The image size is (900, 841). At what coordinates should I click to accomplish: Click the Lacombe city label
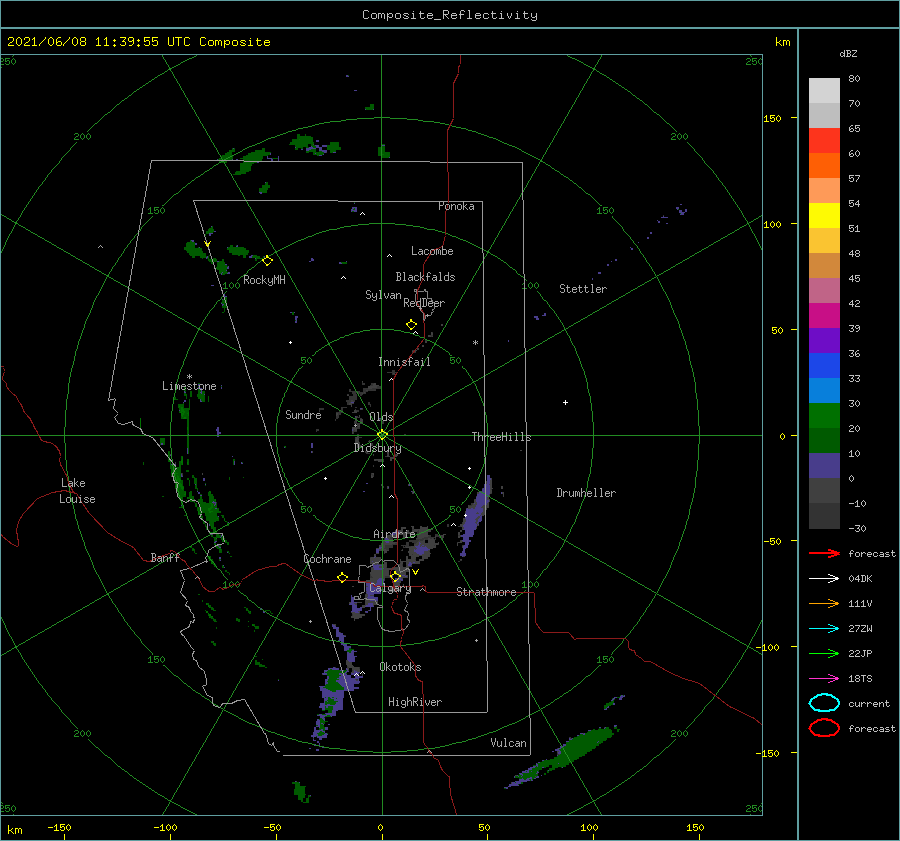(432, 251)
